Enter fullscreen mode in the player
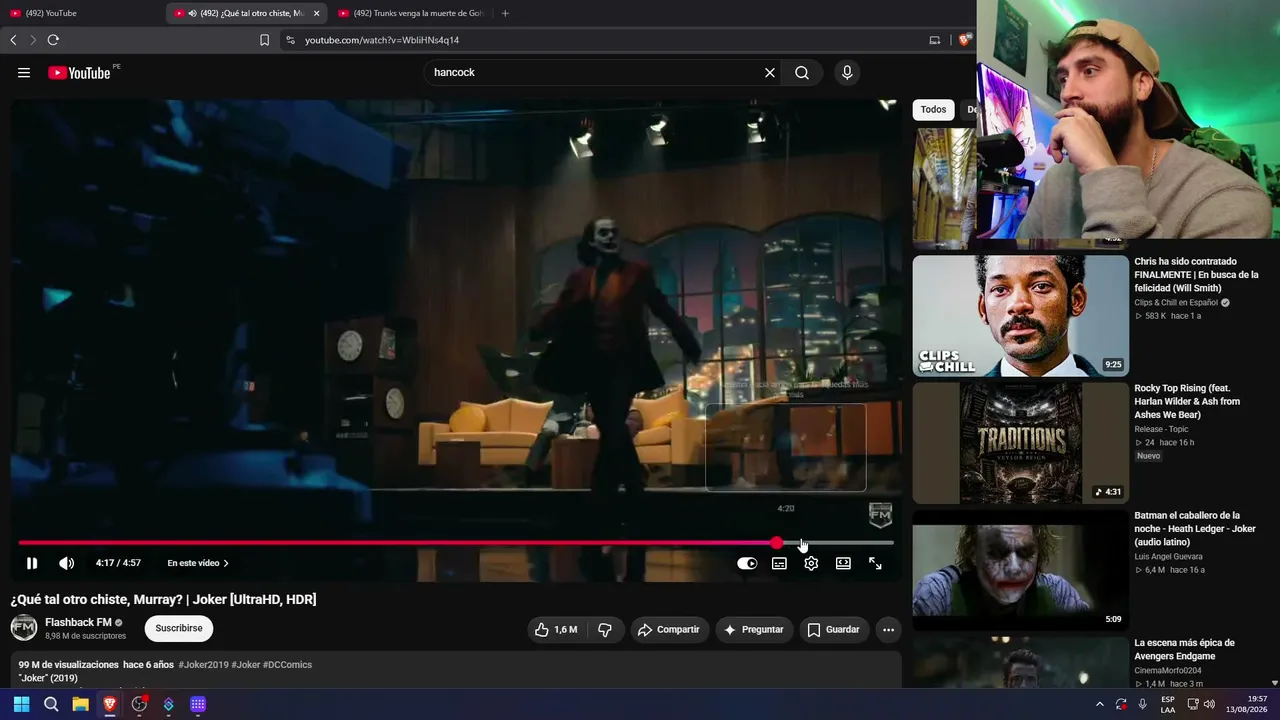Image resolution: width=1280 pixels, height=720 pixels. [x=875, y=564]
